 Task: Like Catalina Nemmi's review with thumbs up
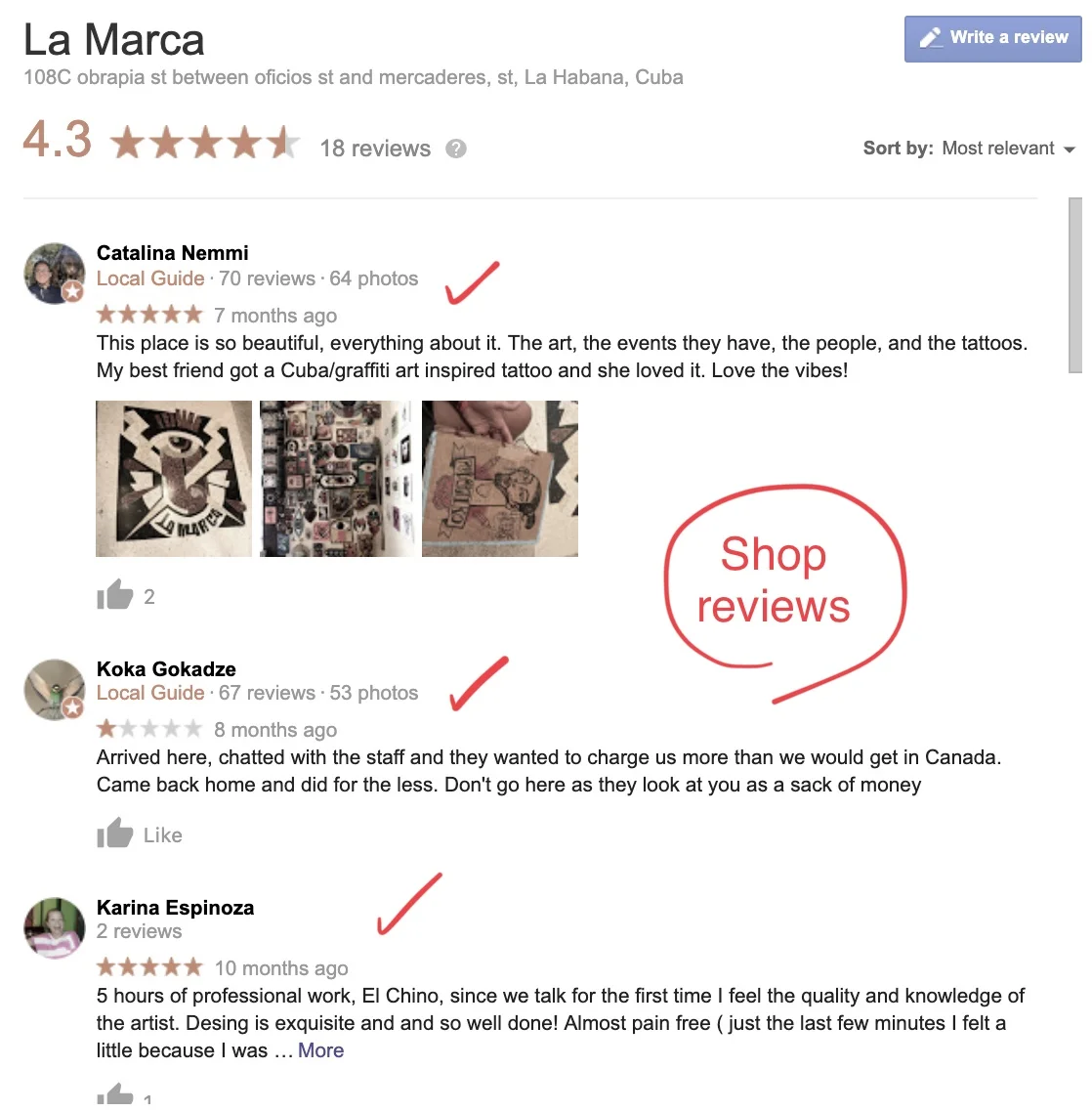coord(115,594)
